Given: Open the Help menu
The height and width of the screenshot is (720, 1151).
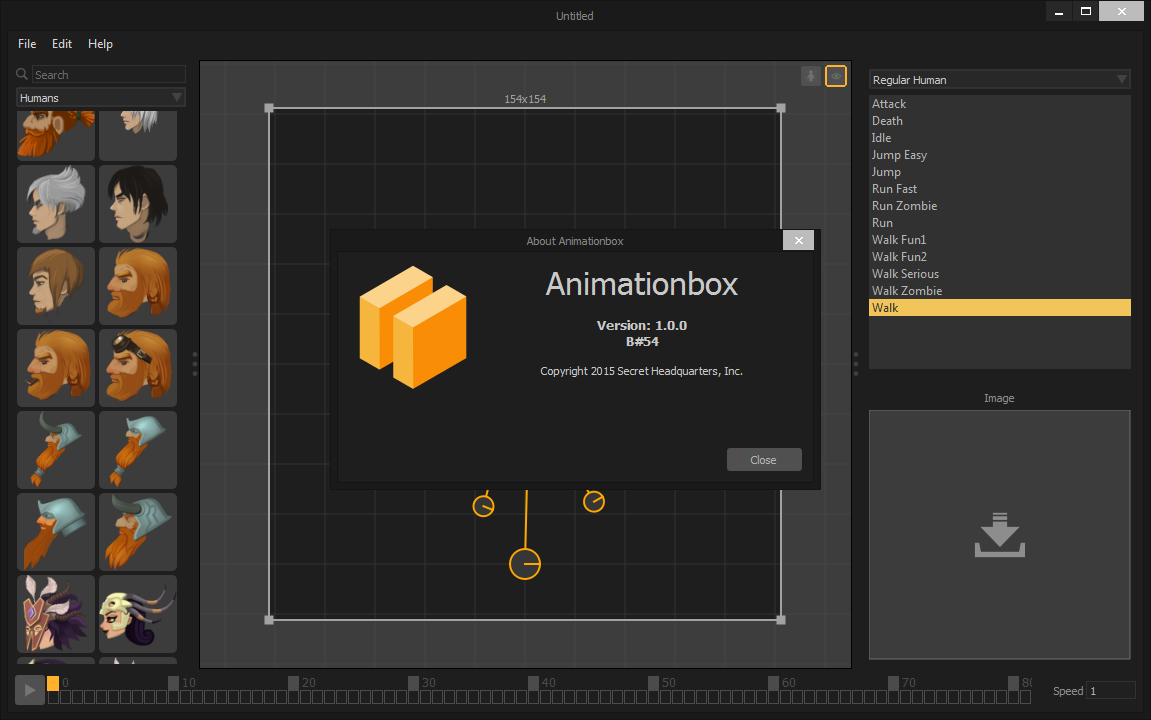Looking at the screenshot, I should point(101,44).
